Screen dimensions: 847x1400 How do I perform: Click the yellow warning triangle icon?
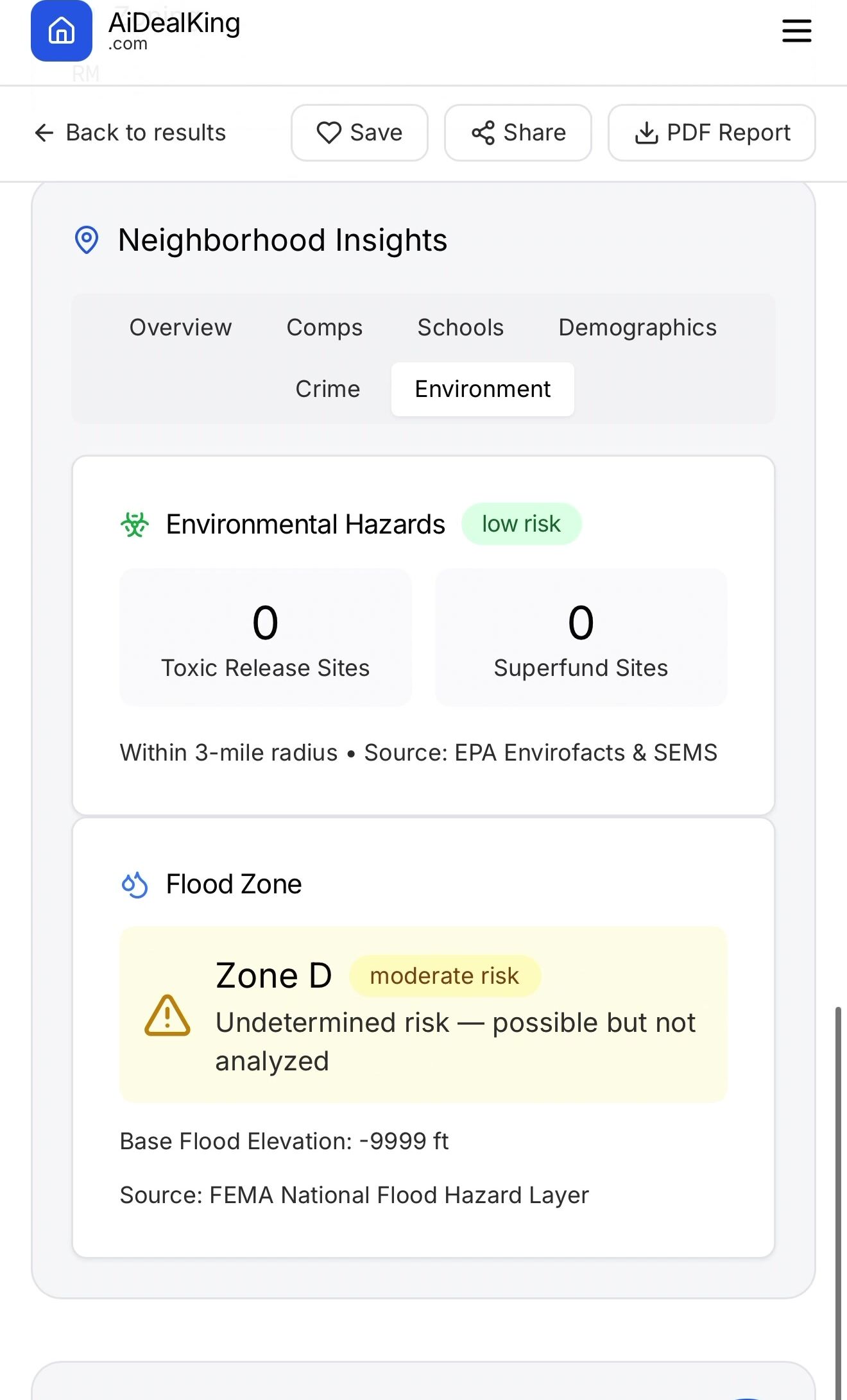167,1016
